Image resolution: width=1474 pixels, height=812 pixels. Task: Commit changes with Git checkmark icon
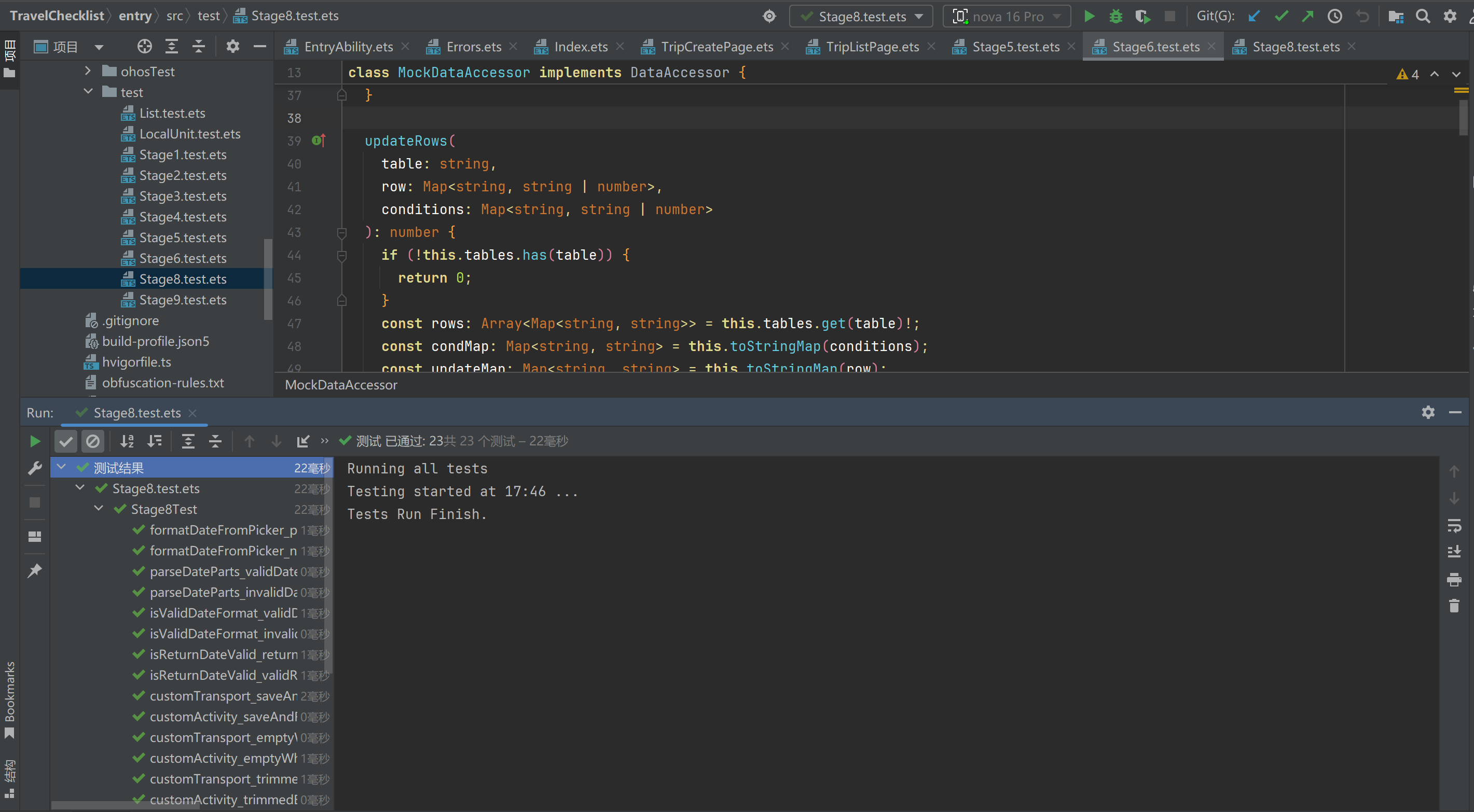point(1280,16)
